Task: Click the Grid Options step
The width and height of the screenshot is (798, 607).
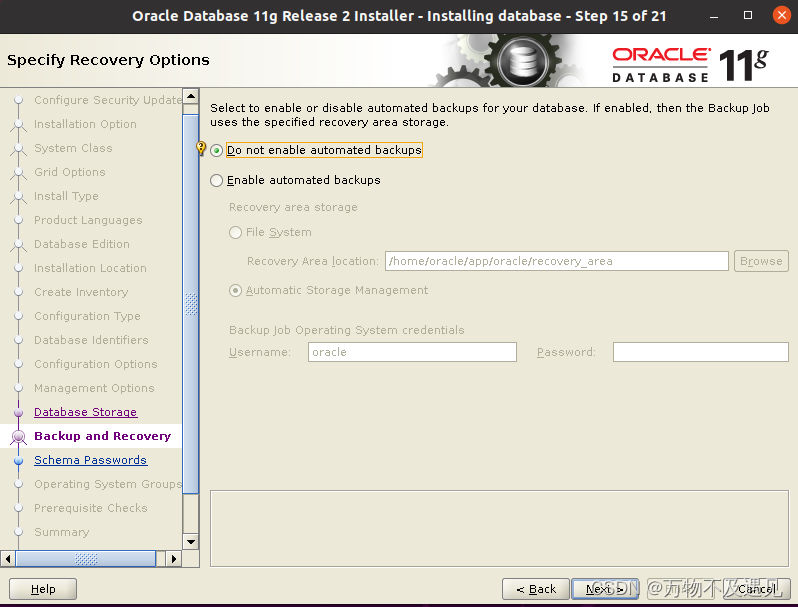Action: pyautogui.click(x=70, y=172)
